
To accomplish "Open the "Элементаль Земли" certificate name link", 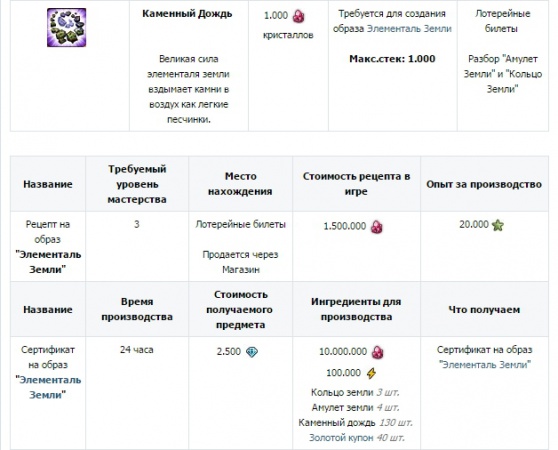I will [48, 387].
